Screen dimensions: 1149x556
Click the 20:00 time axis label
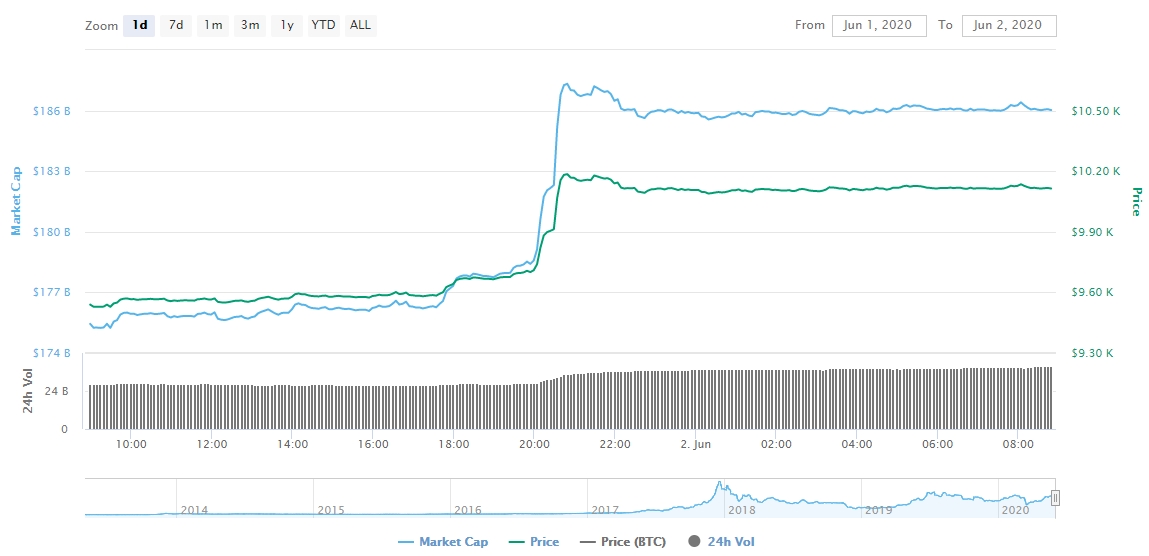point(533,444)
